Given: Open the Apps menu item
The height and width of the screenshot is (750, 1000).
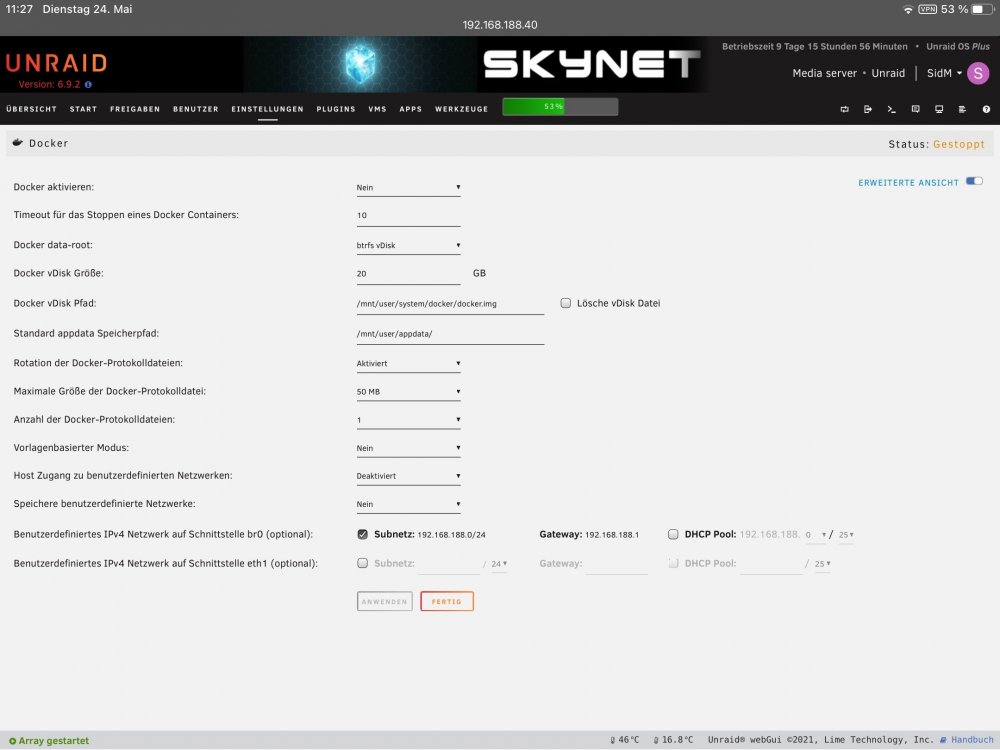Looking at the screenshot, I should 411,109.
